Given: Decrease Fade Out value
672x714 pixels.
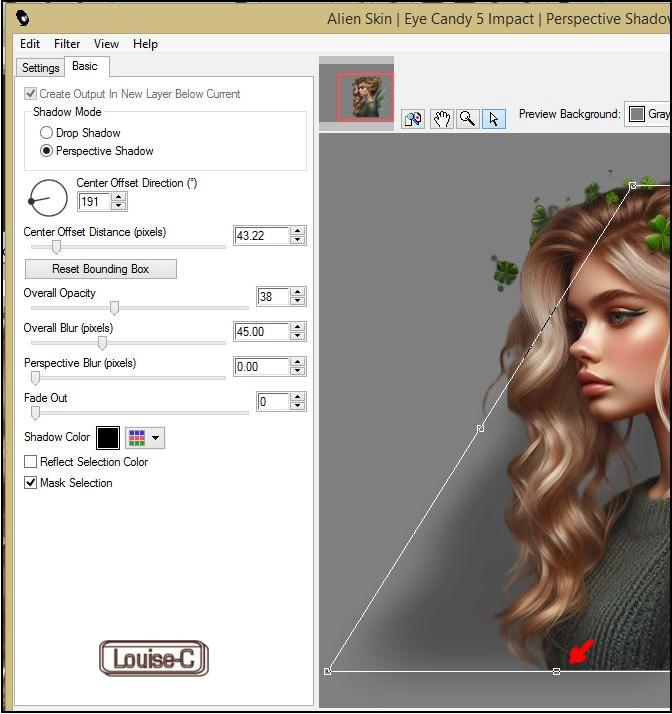Looking at the screenshot, I should click(297, 406).
